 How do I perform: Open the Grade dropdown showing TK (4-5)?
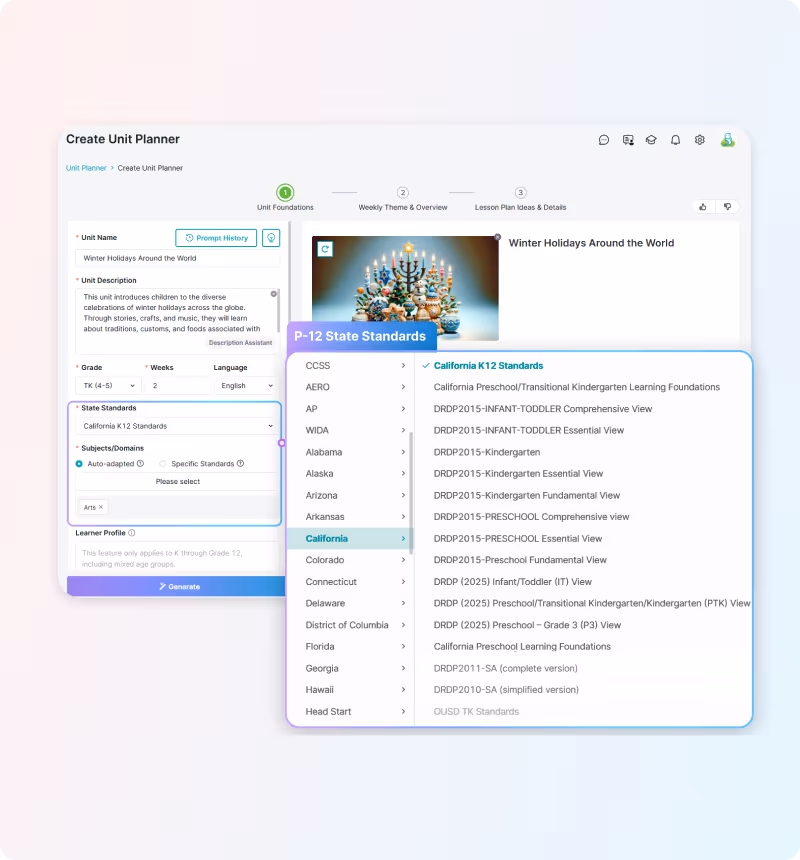tap(109, 386)
